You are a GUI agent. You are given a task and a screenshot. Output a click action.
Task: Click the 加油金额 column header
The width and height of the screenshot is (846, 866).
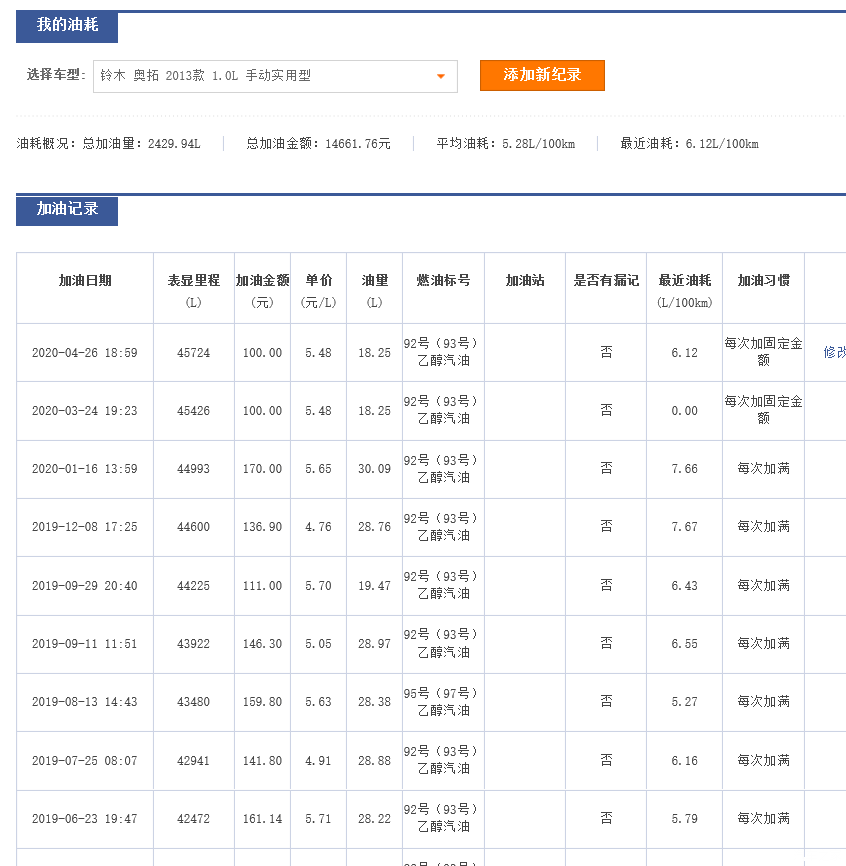(x=262, y=281)
